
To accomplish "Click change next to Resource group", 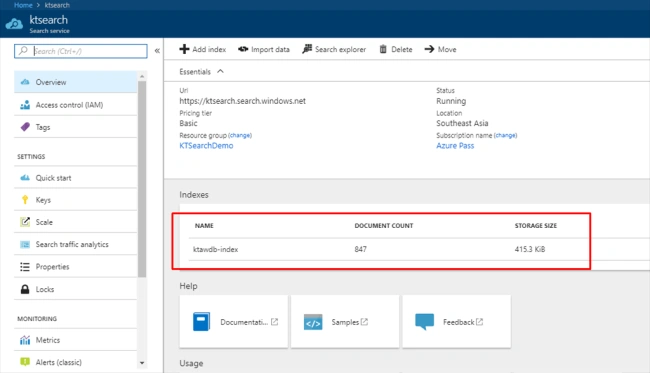I will coord(240,135).
